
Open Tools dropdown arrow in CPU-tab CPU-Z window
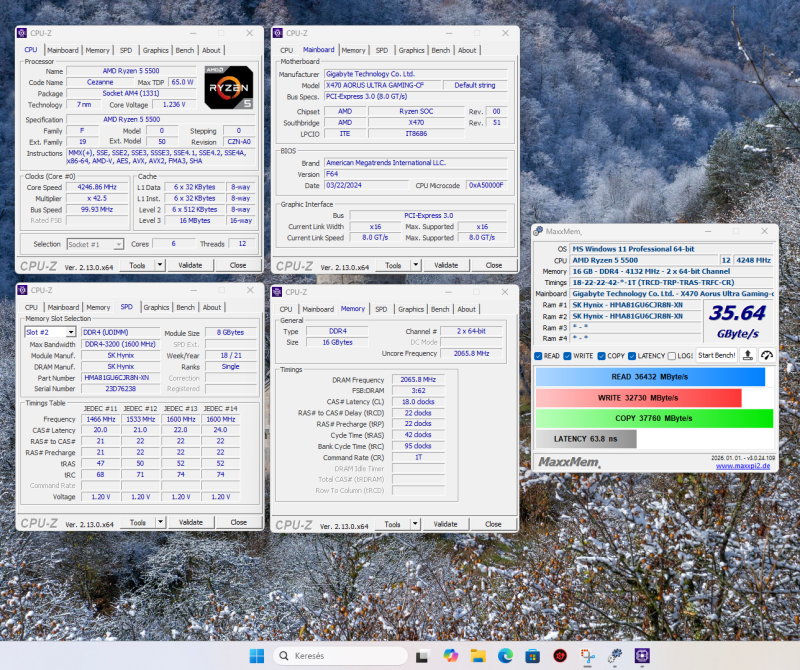(x=160, y=265)
